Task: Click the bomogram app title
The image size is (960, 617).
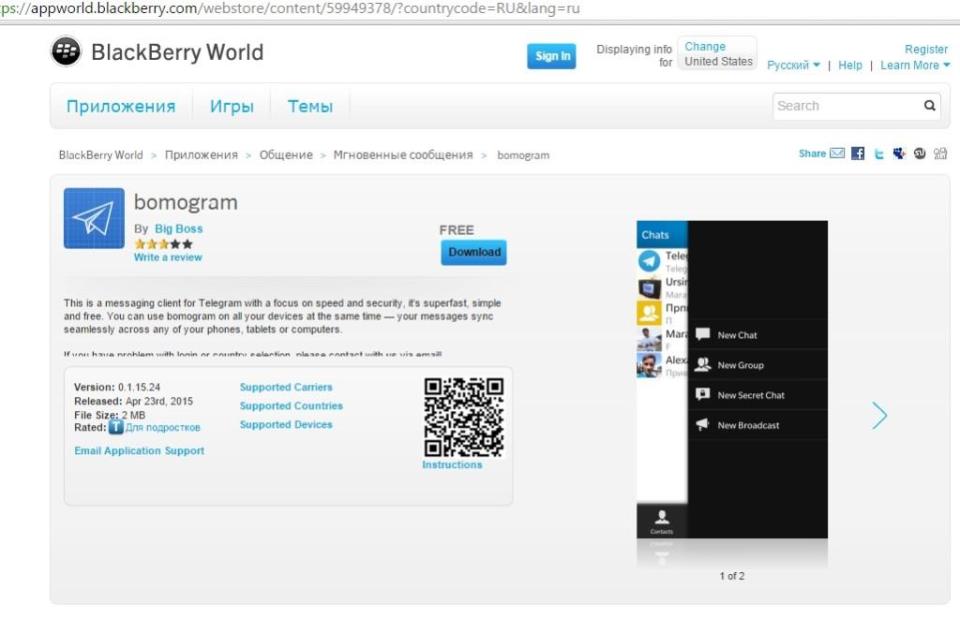Action: pos(186,202)
